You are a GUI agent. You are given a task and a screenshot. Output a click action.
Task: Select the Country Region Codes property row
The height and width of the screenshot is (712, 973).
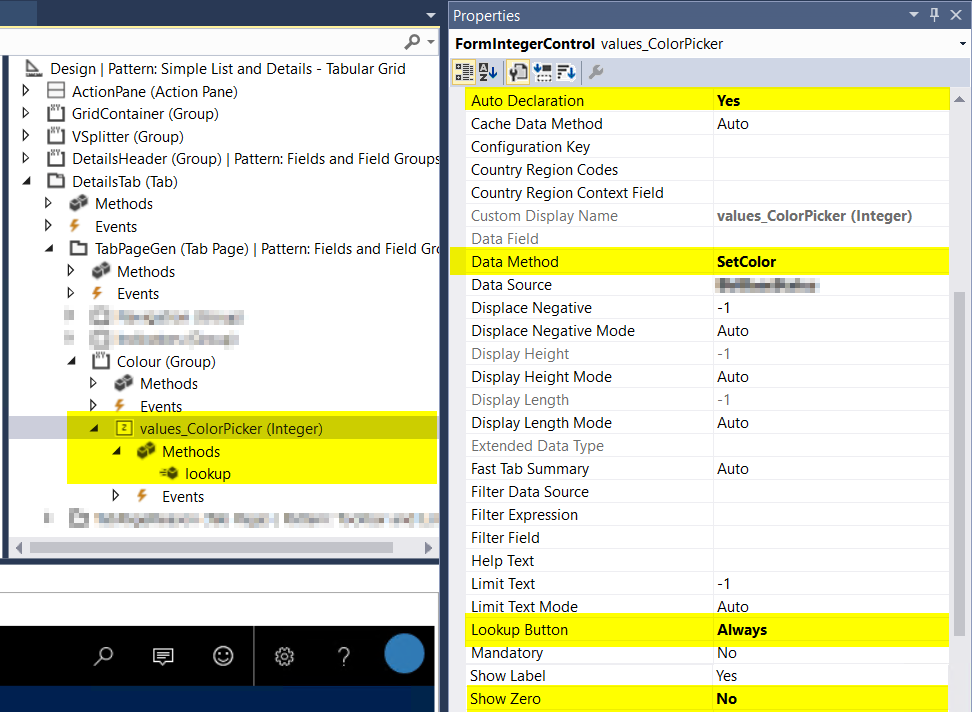(x=707, y=169)
